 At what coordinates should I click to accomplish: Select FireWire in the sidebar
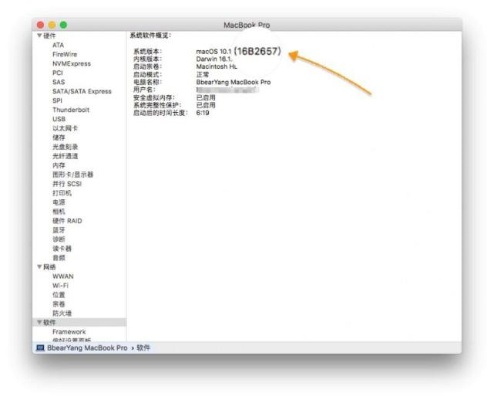pos(65,54)
